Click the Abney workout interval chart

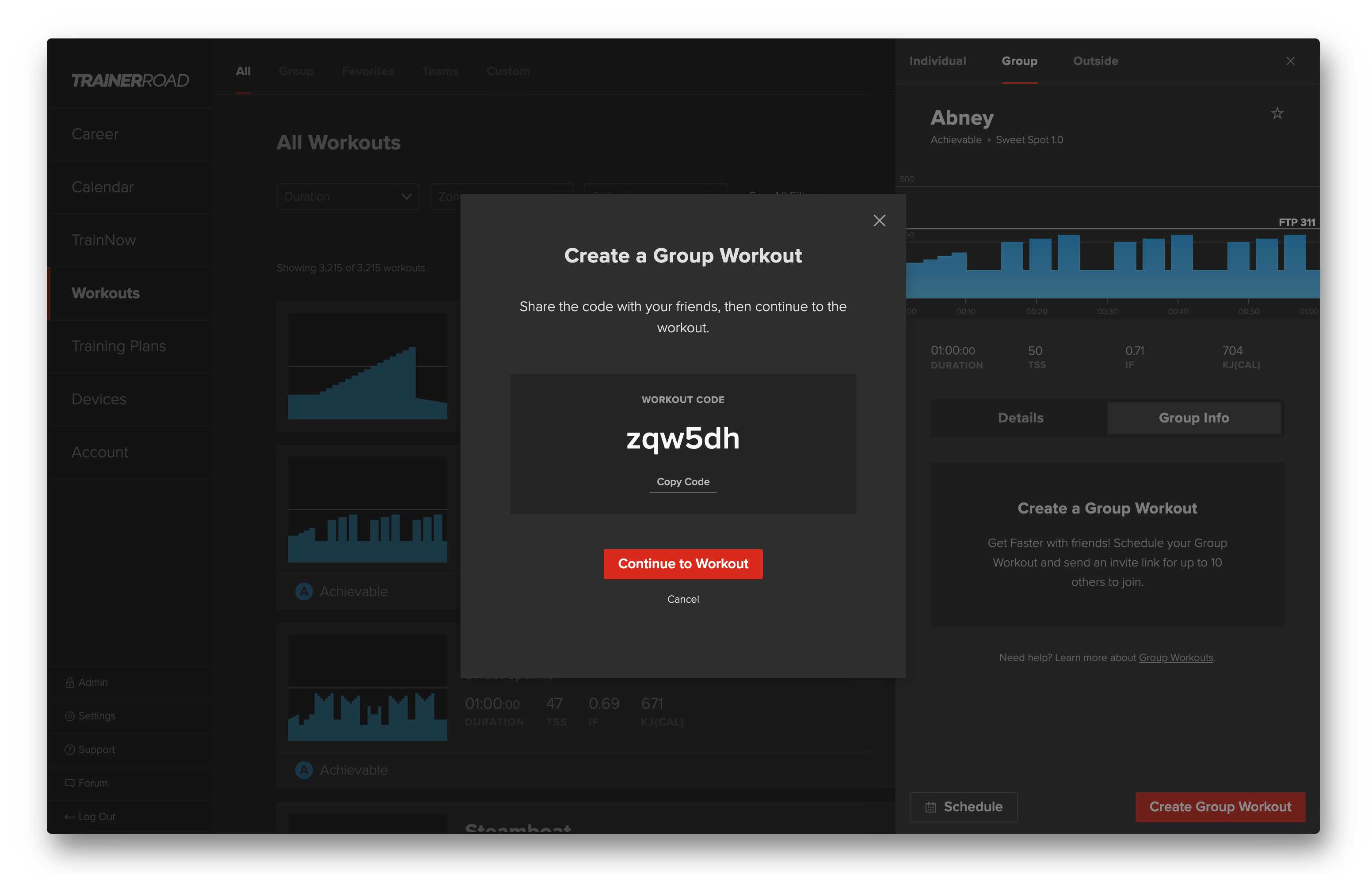1112,266
